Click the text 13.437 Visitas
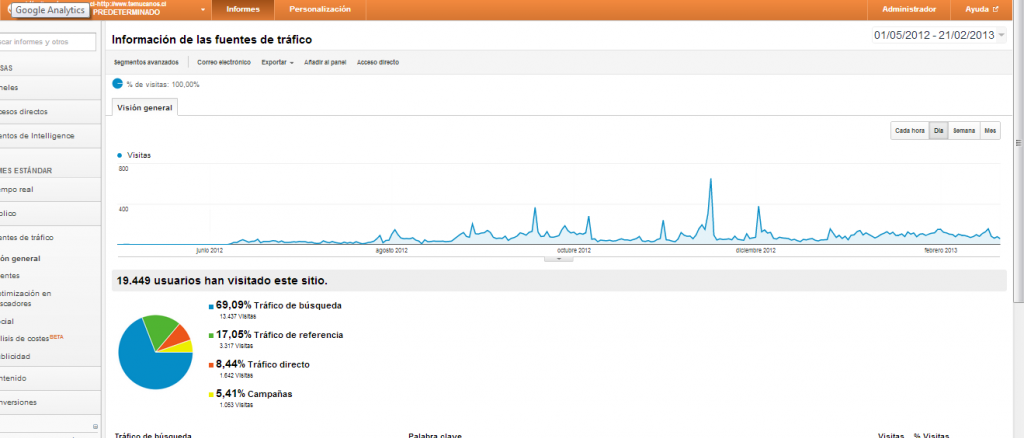 [x=236, y=316]
